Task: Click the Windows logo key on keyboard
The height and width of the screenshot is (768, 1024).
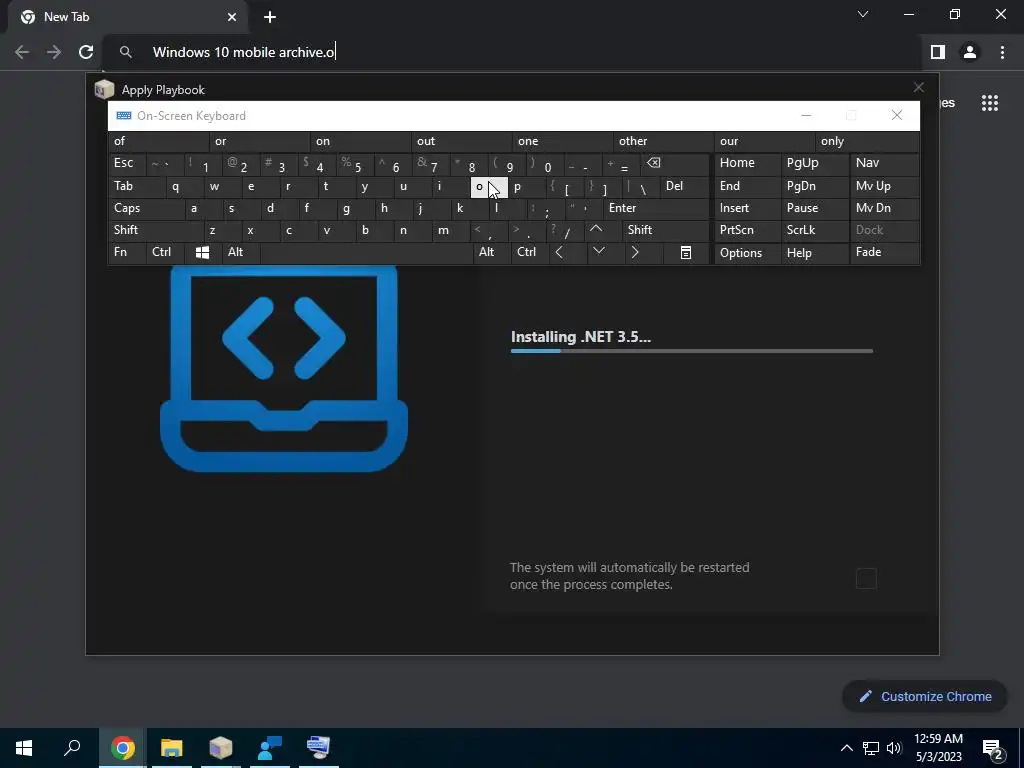Action: click(x=202, y=253)
